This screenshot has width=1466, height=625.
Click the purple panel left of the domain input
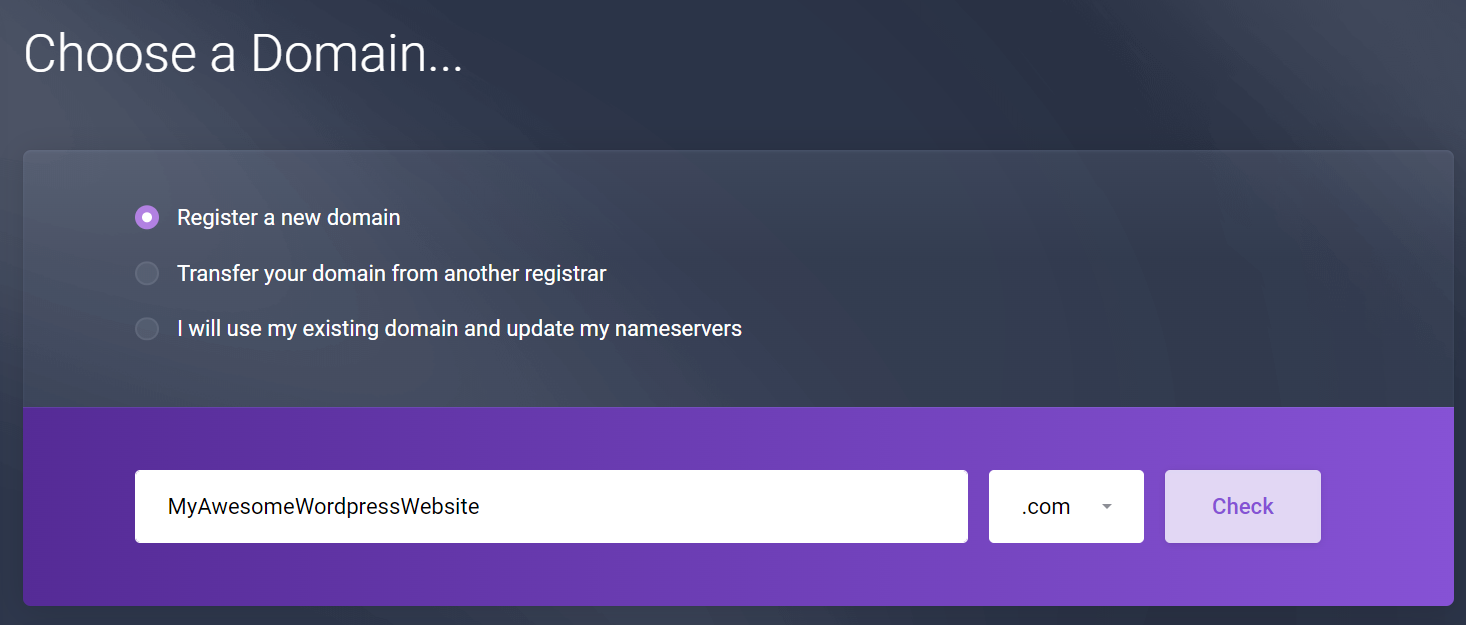click(x=78, y=506)
